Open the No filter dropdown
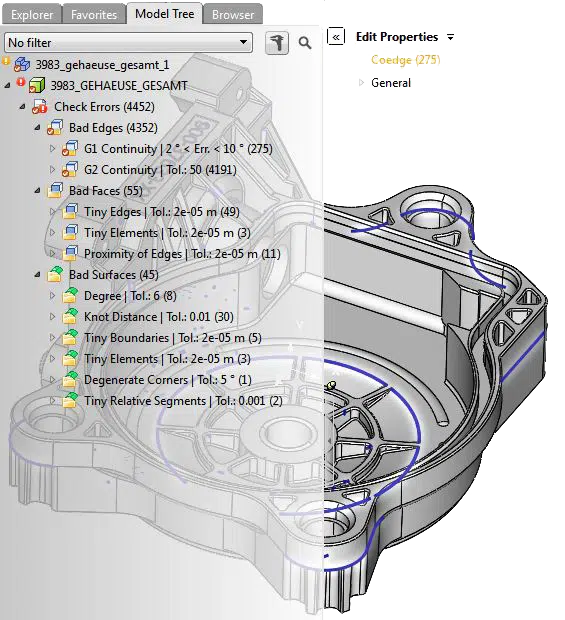This screenshot has width=565, height=620. point(128,43)
